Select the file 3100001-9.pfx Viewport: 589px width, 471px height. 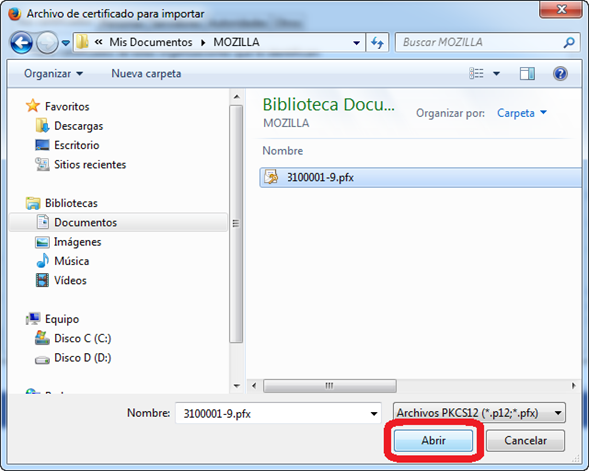[420, 177]
